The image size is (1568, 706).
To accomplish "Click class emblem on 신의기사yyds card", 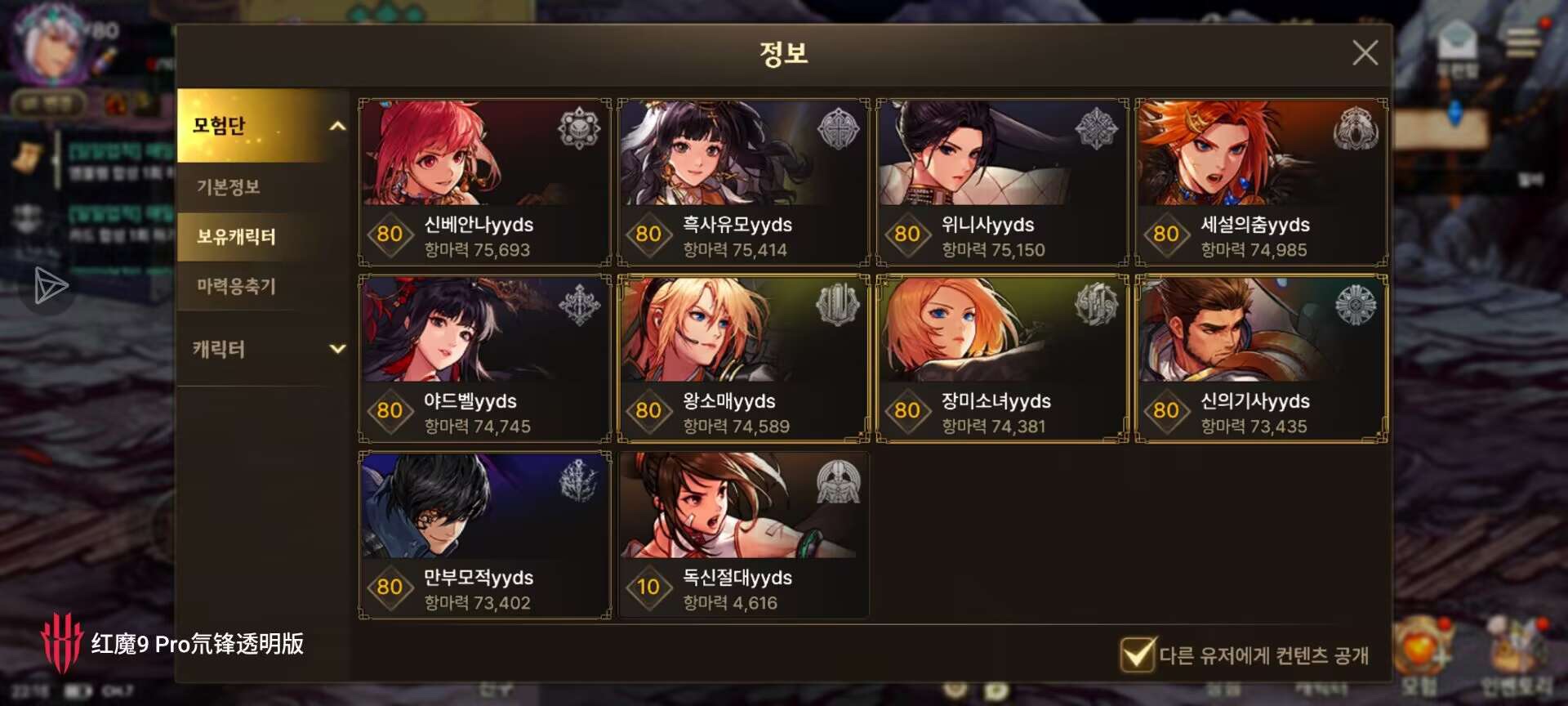I will 1355,305.
